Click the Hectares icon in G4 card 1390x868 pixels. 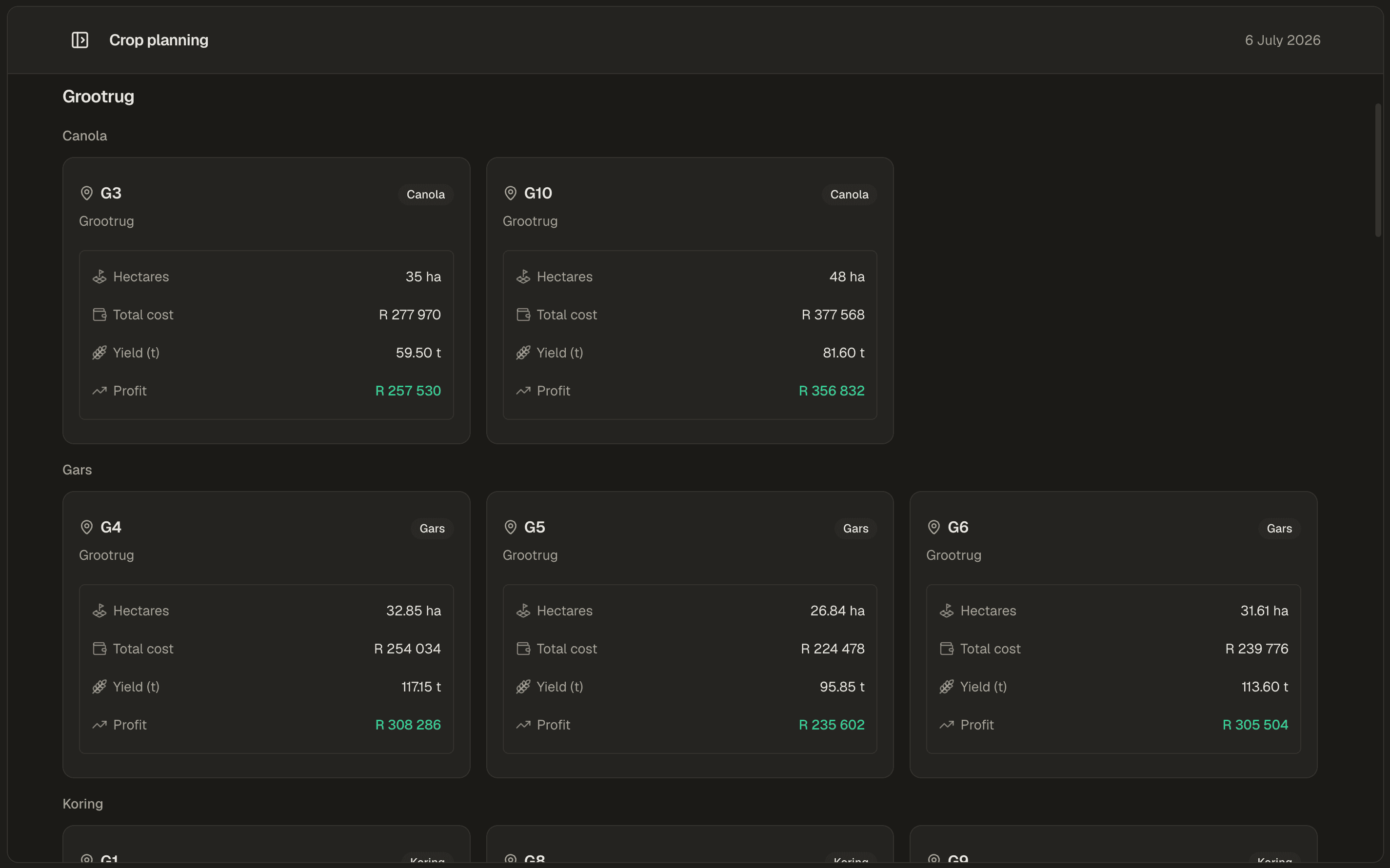click(99, 611)
